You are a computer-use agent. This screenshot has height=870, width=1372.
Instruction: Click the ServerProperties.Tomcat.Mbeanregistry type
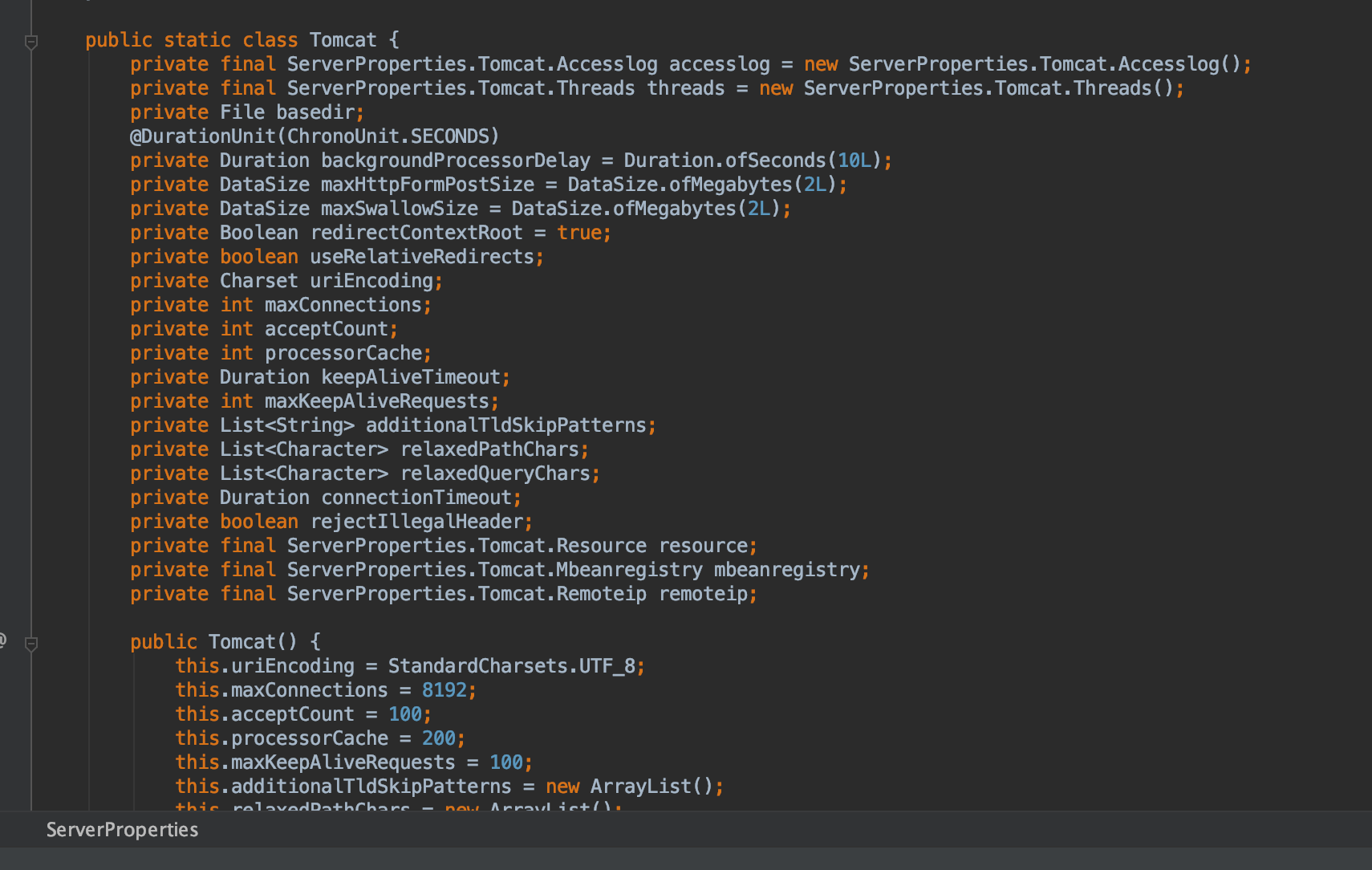495,570
